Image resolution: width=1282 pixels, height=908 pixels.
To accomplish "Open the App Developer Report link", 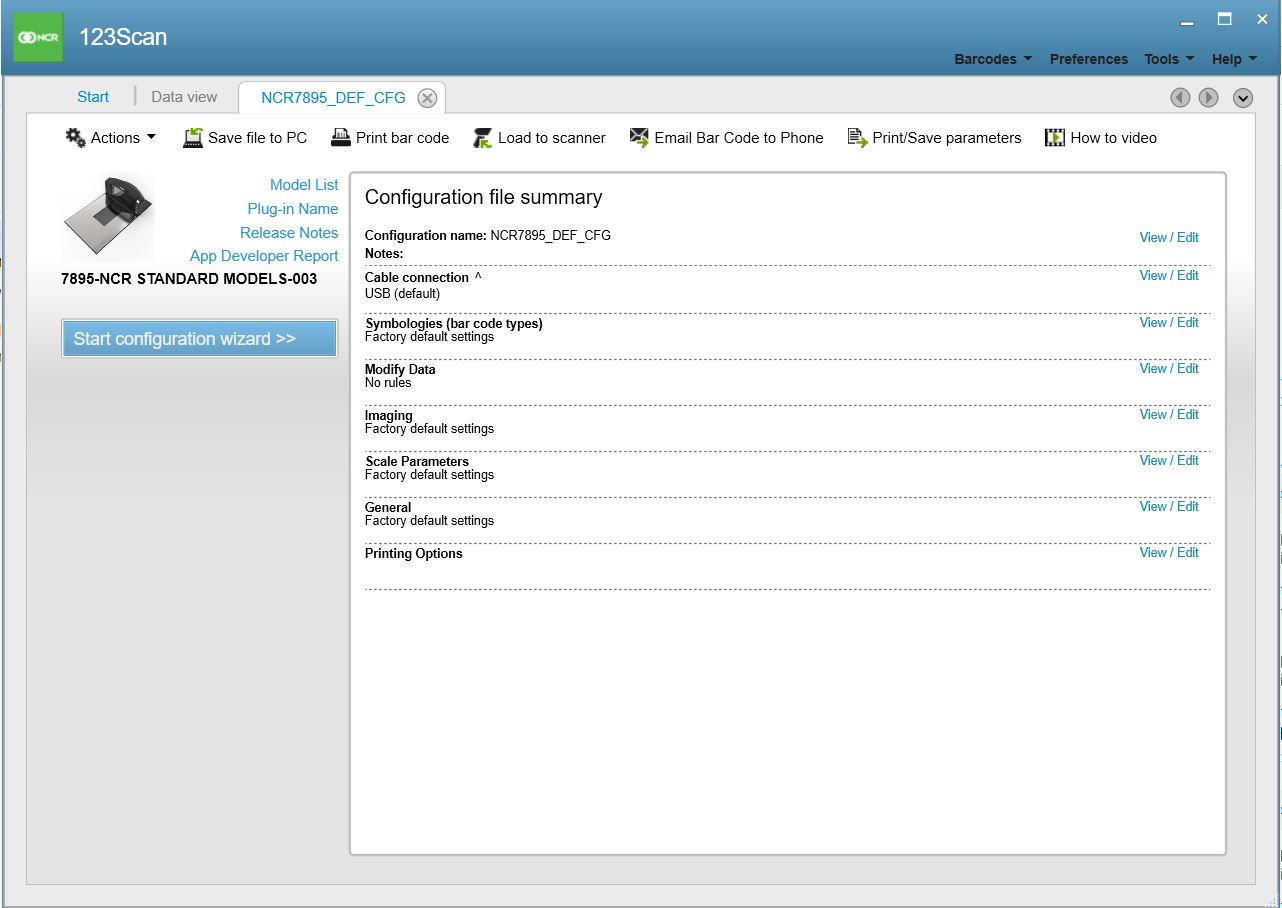I will coord(264,256).
